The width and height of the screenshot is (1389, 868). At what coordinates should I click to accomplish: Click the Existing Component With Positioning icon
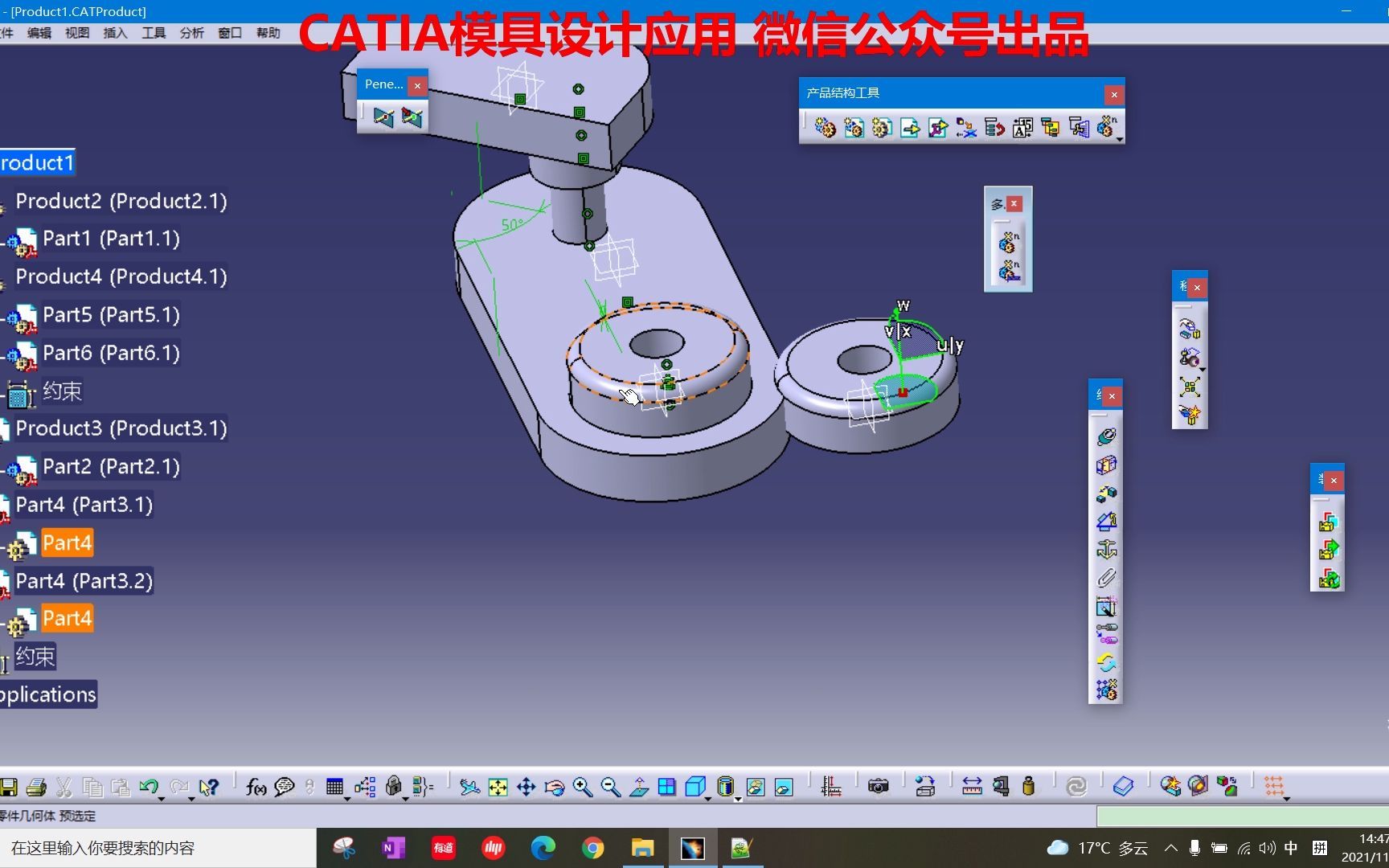click(x=938, y=128)
